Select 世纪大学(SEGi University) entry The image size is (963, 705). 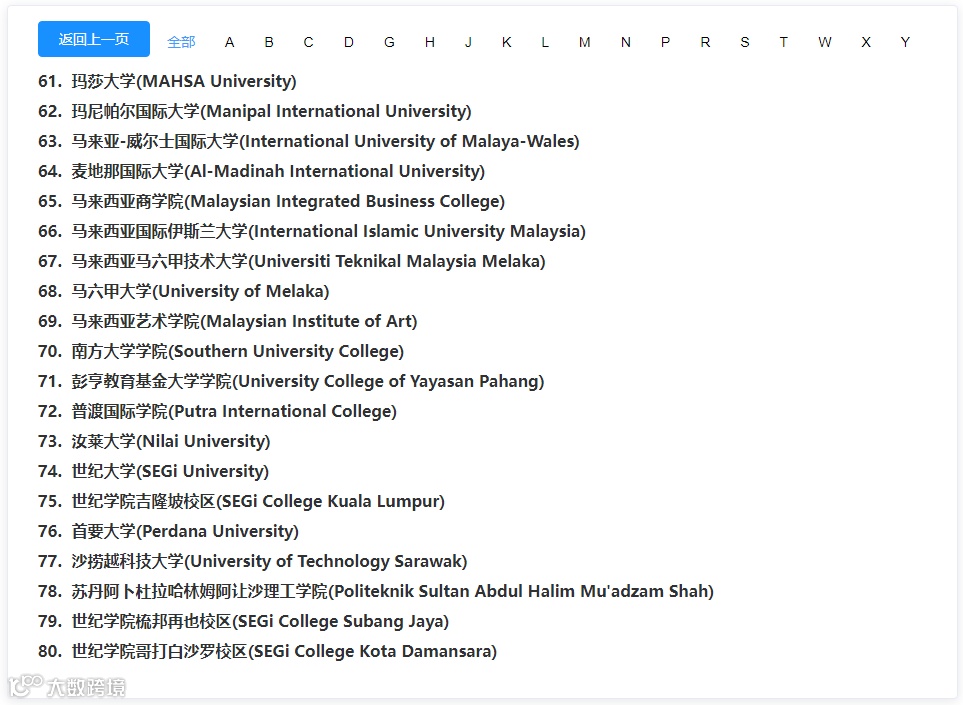pyautogui.click(x=154, y=472)
